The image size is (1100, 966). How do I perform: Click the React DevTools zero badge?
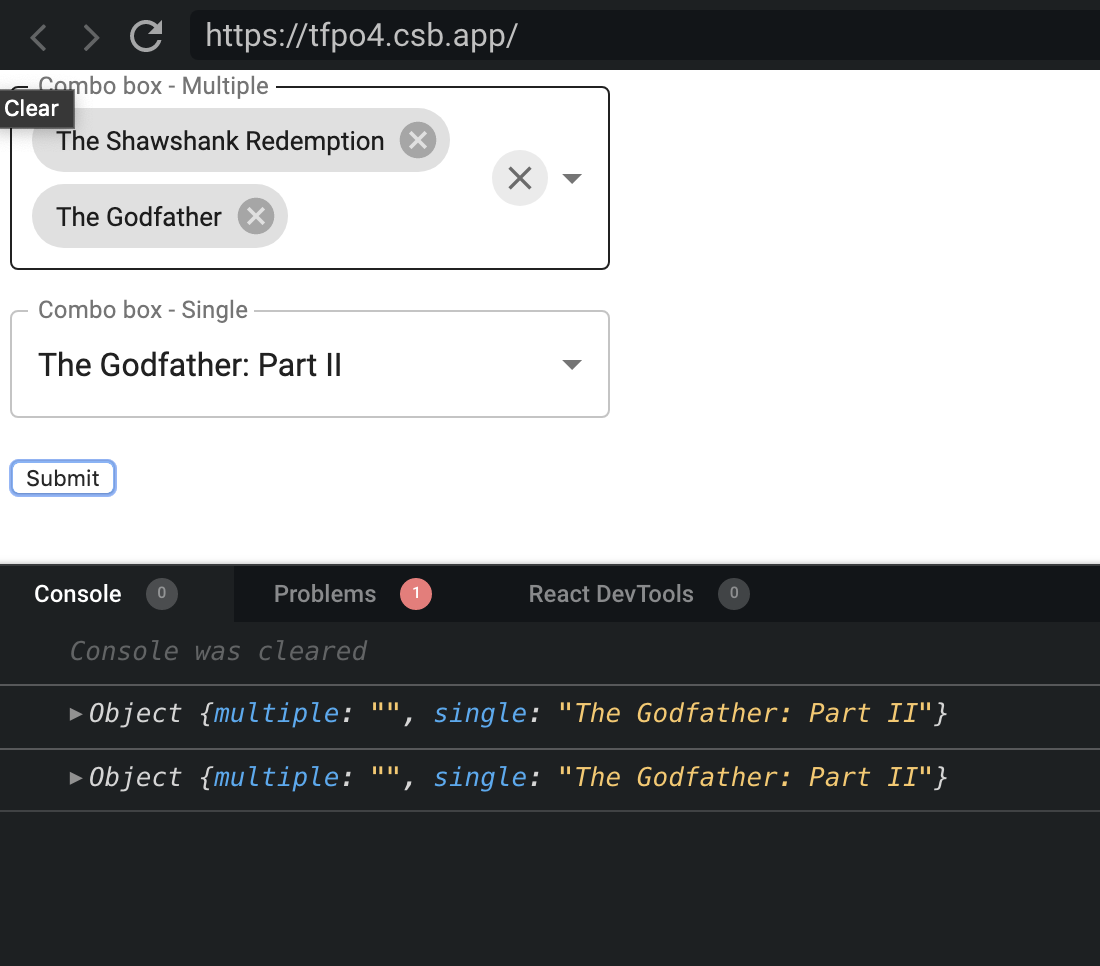(733, 593)
